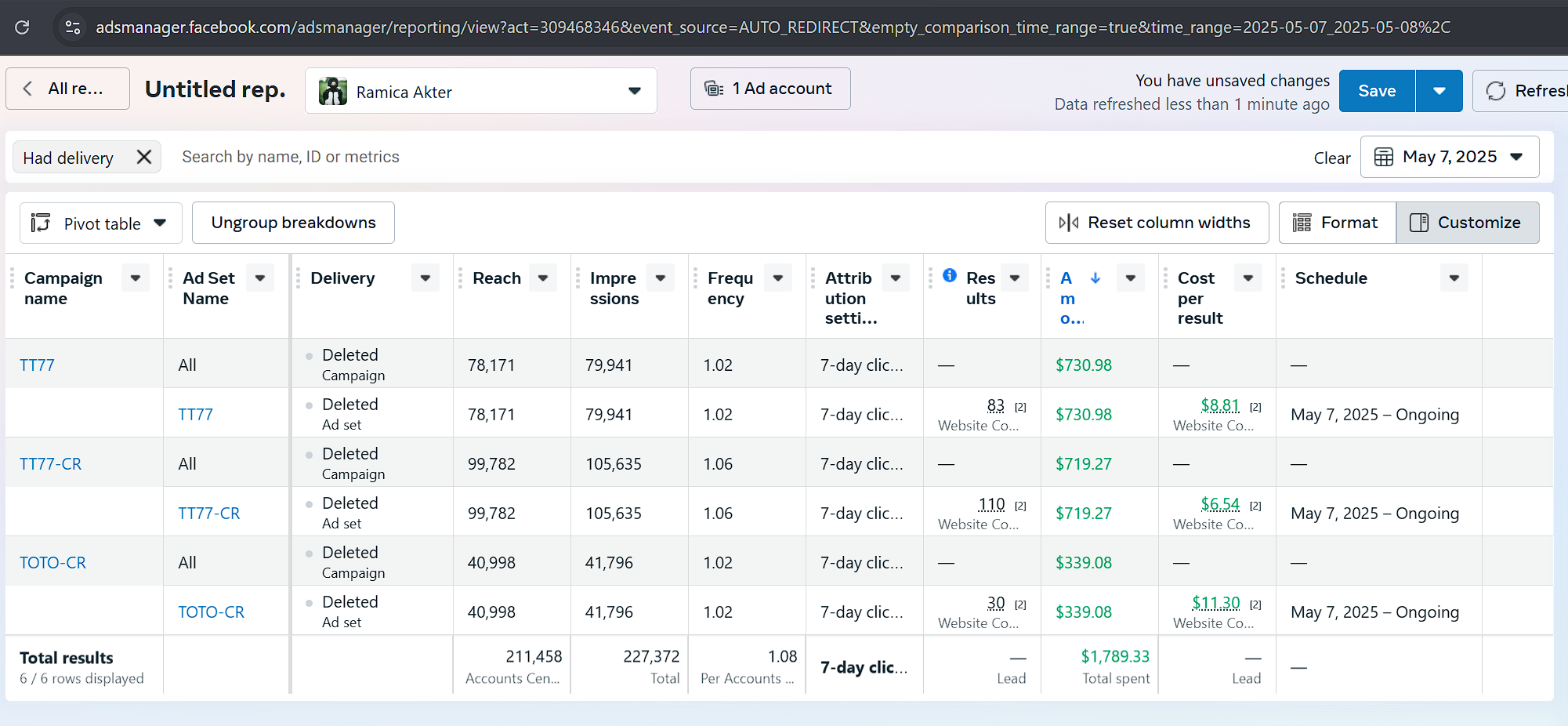Screen dimensions: 1568x726
Task: Click the Results column info icon
Action: click(950, 275)
